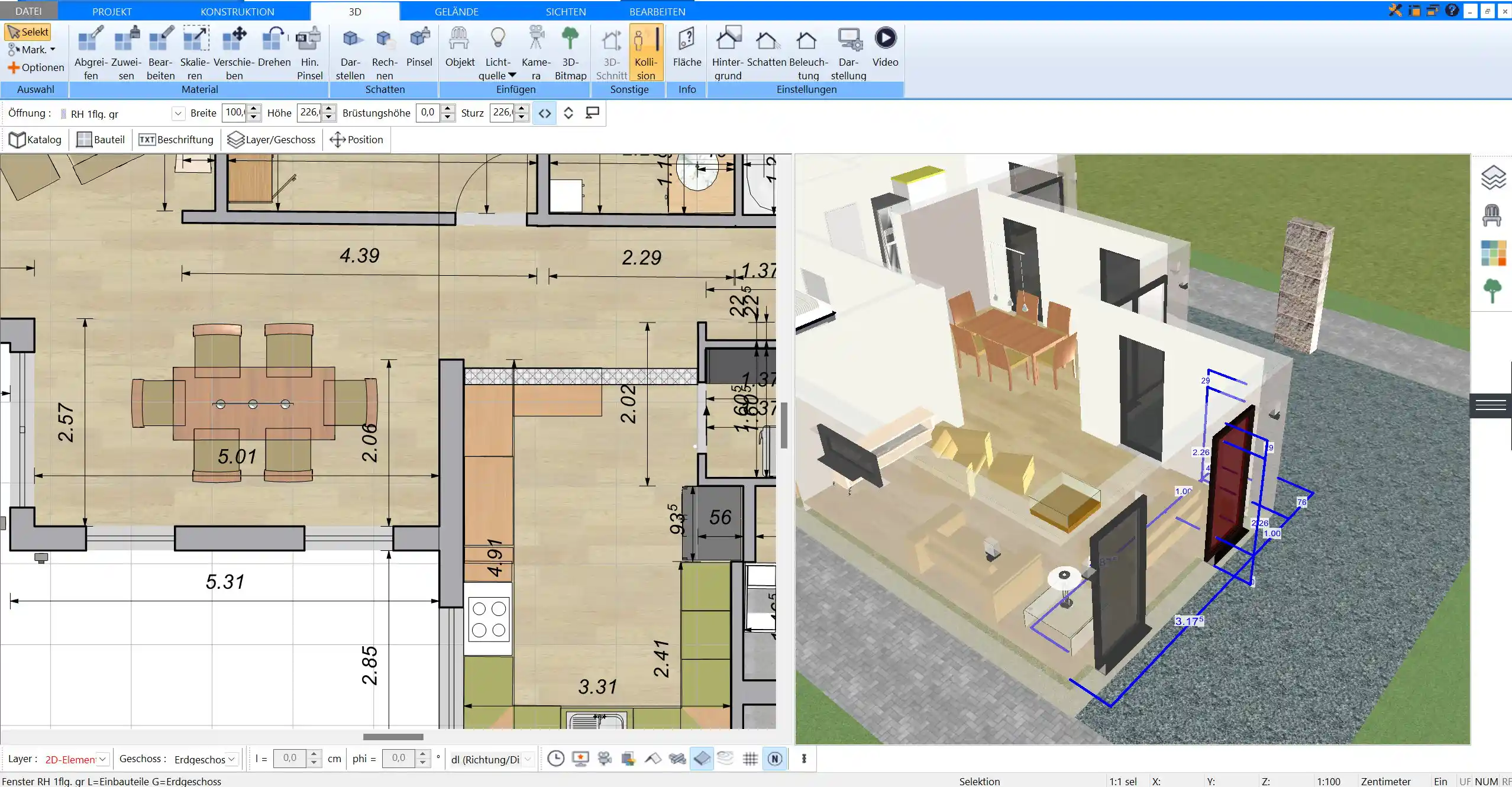This screenshot has width=1512, height=787.
Task: Open Hintergrund background settings
Action: [x=728, y=53]
